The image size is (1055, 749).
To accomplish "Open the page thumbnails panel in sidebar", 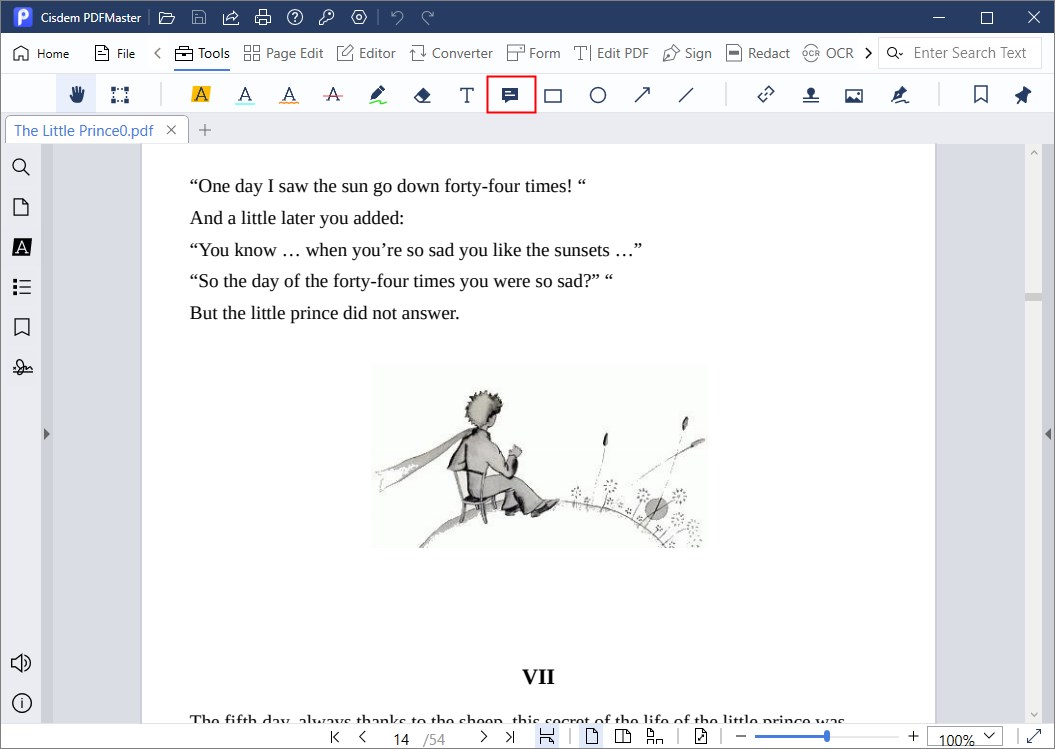I will pyautogui.click(x=21, y=207).
